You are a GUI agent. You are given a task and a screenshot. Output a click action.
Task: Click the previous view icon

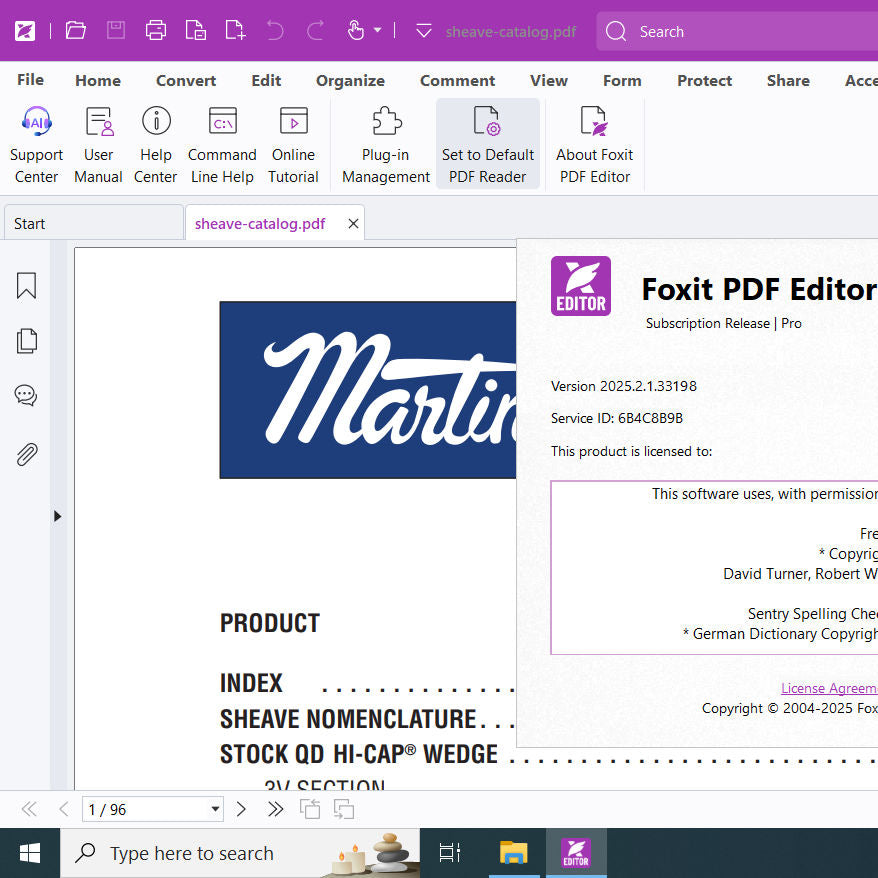click(x=310, y=809)
